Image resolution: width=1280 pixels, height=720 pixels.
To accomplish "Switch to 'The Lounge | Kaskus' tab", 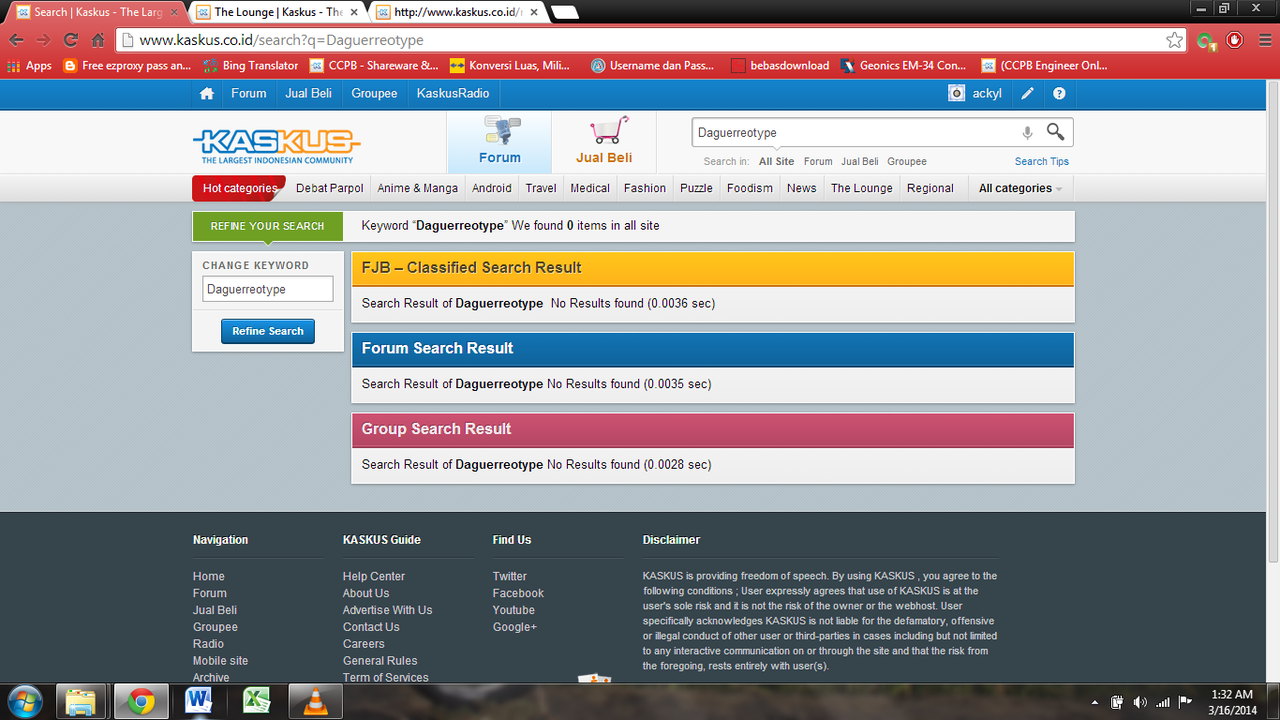I will (x=278, y=13).
